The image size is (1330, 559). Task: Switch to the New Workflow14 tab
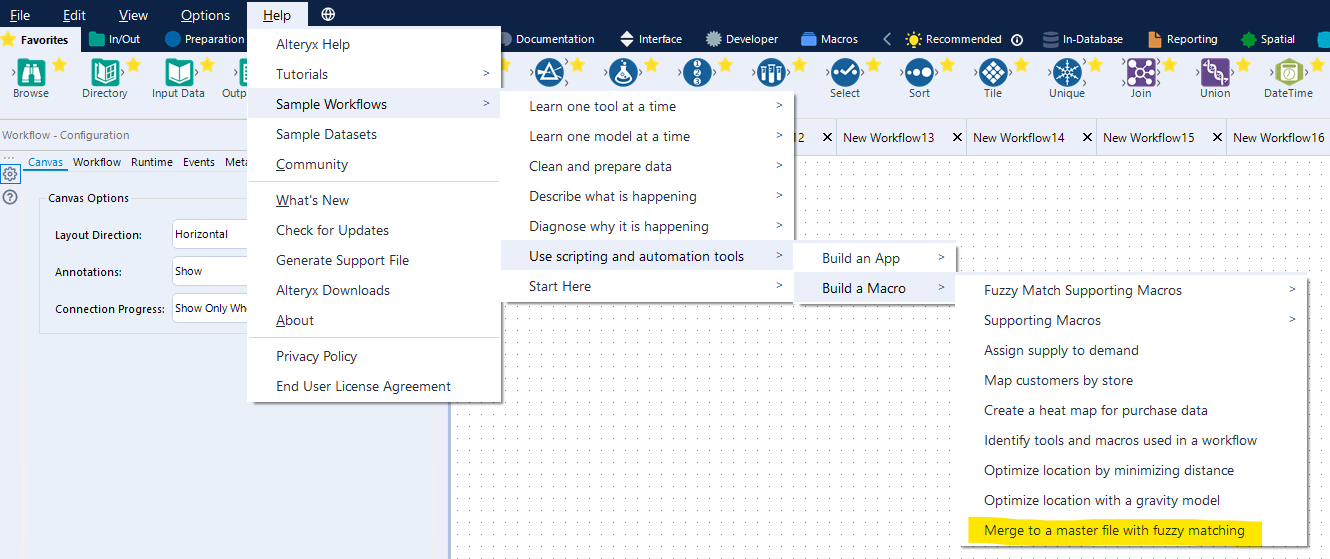[x=1019, y=137]
